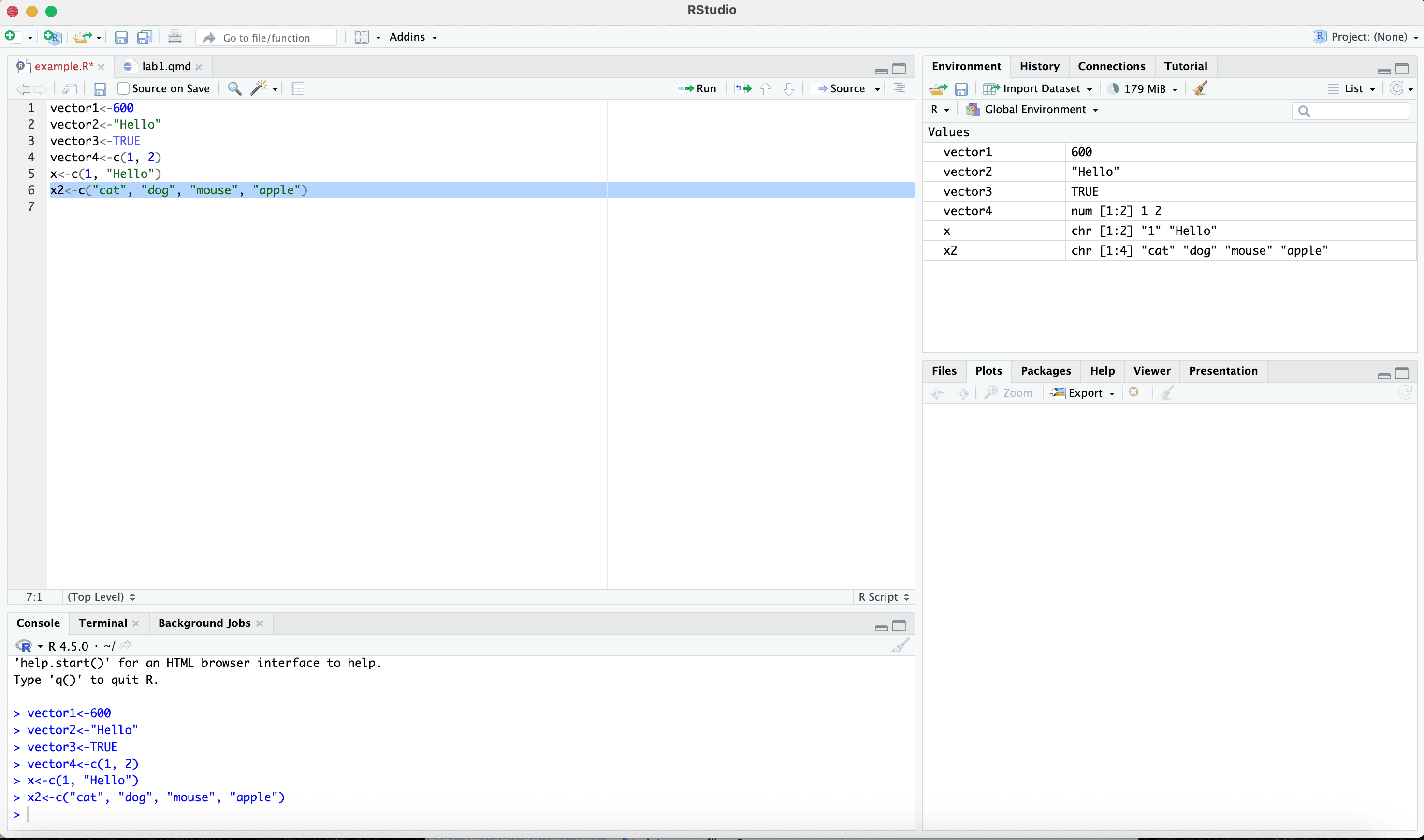The image size is (1424, 840).
Task: Open the List view dropdown
Action: click(x=1352, y=88)
